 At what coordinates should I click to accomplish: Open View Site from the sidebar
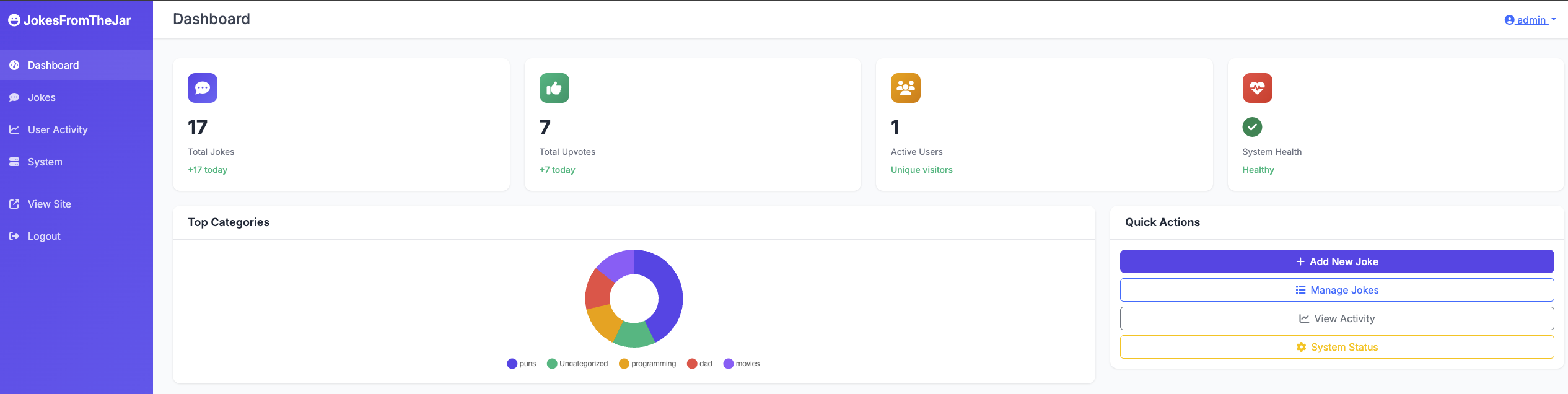(76, 204)
